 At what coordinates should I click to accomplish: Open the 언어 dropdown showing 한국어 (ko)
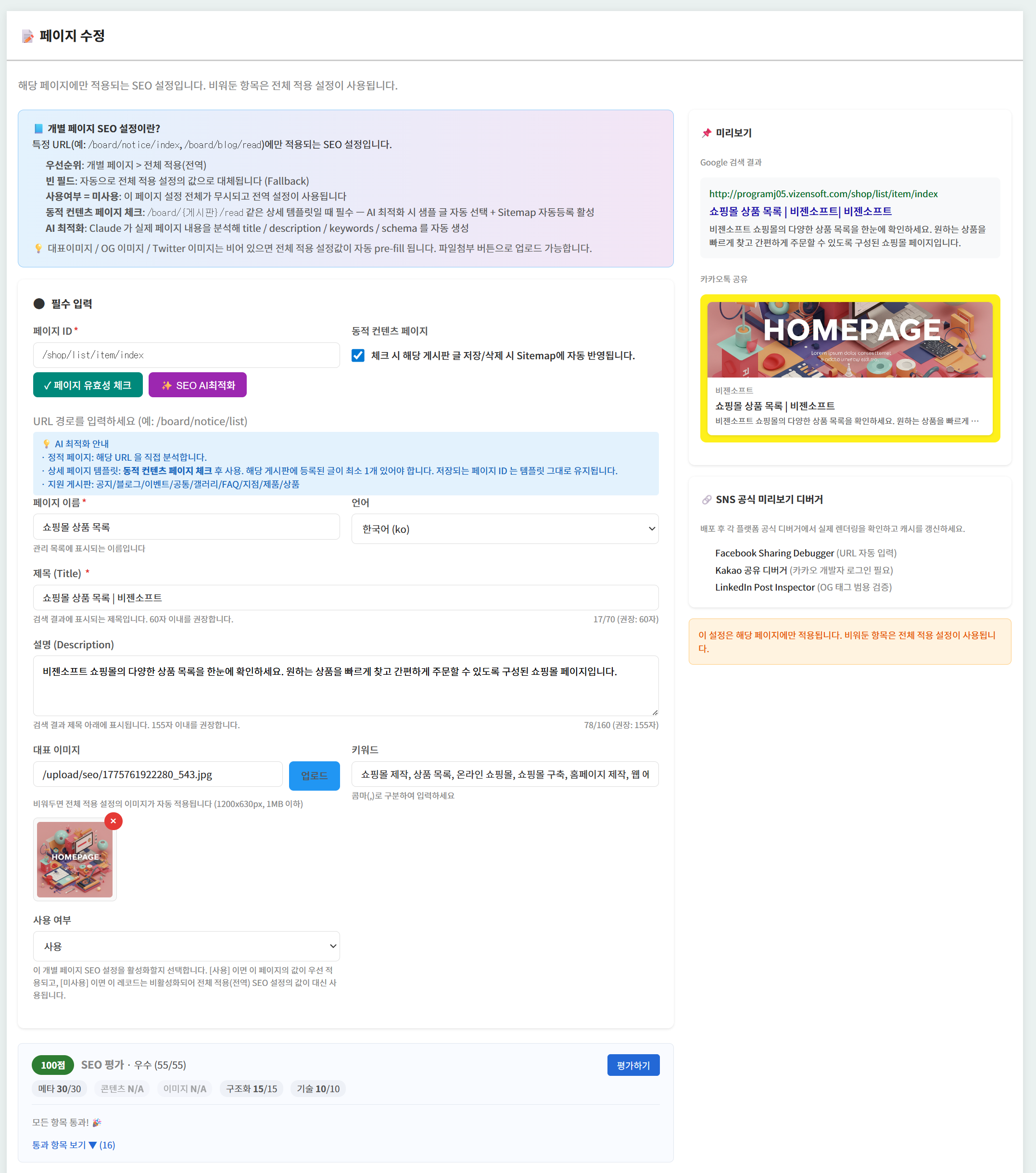pyautogui.click(x=505, y=529)
